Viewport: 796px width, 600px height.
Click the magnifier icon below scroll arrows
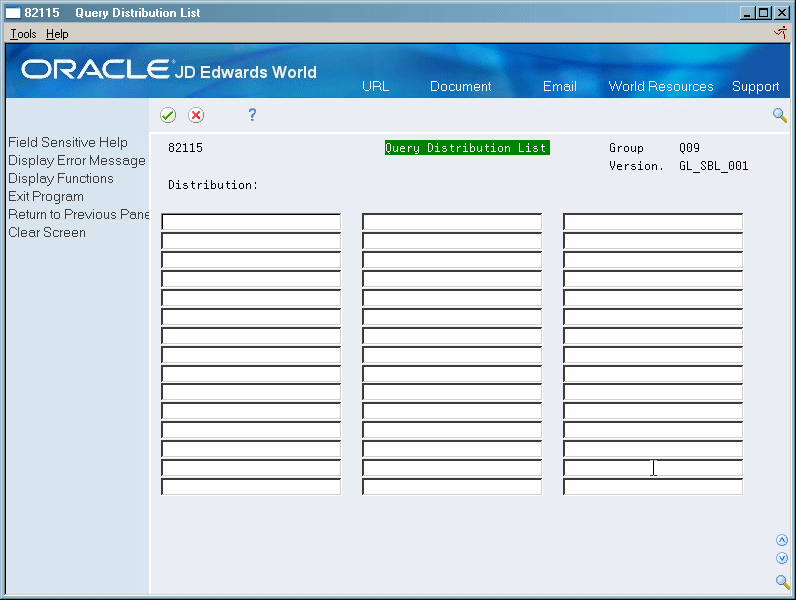(x=782, y=581)
